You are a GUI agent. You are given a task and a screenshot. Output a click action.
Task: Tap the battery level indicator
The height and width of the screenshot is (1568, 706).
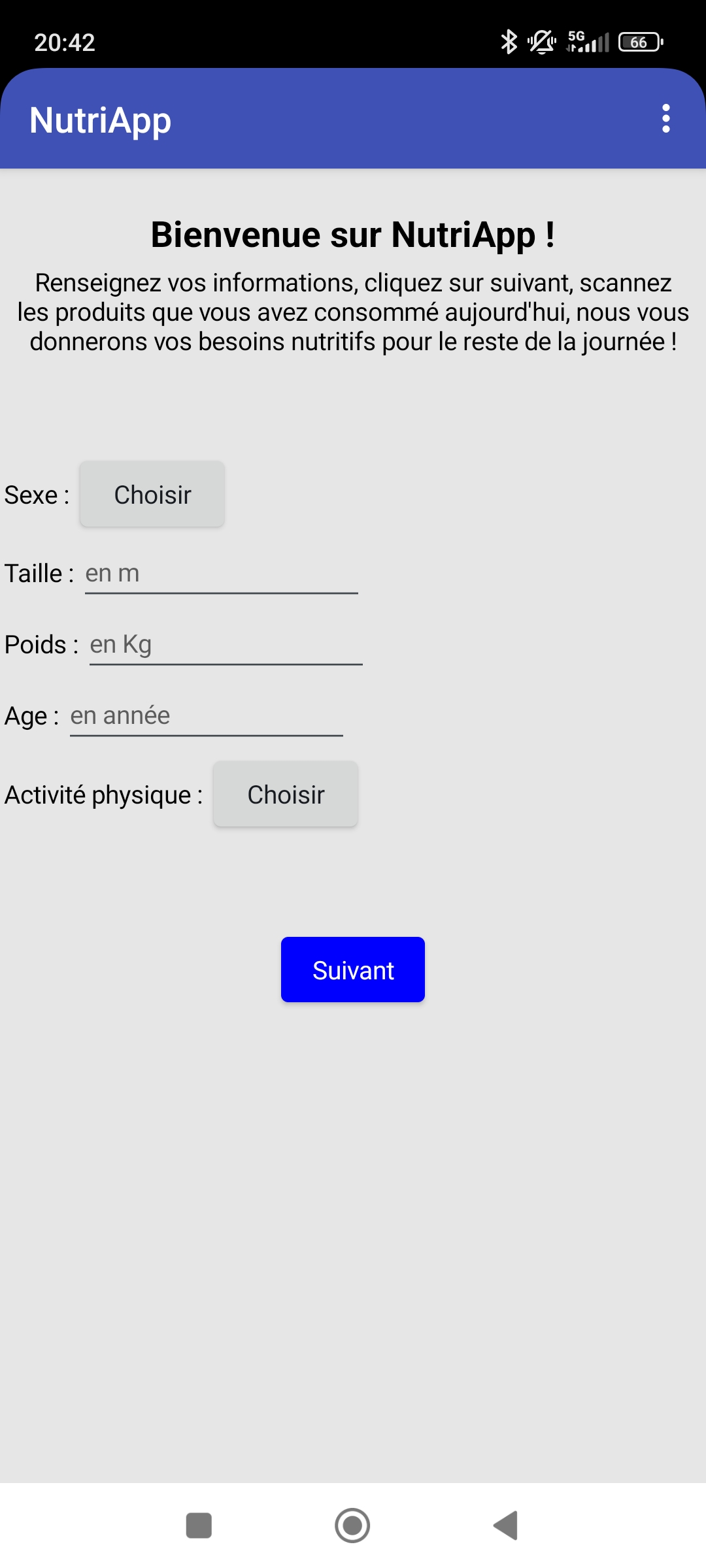tap(641, 42)
